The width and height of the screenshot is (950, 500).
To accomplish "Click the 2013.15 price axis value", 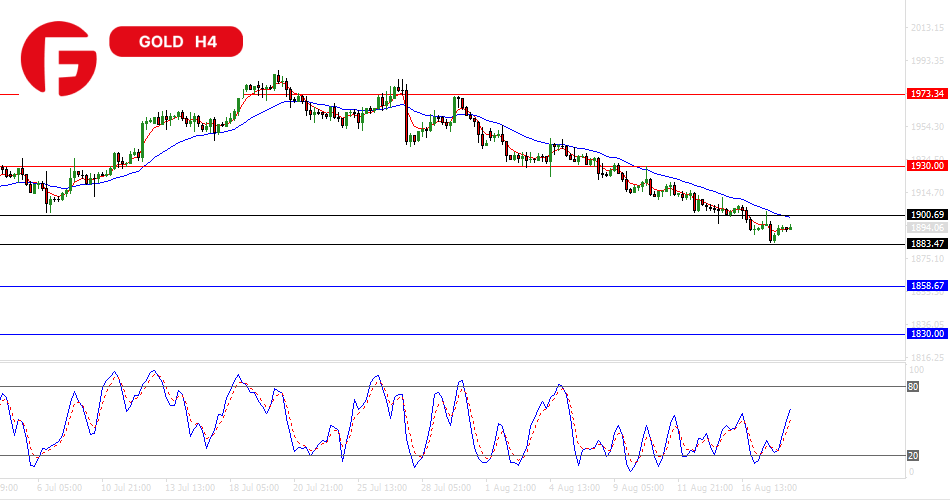I will tap(927, 28).
